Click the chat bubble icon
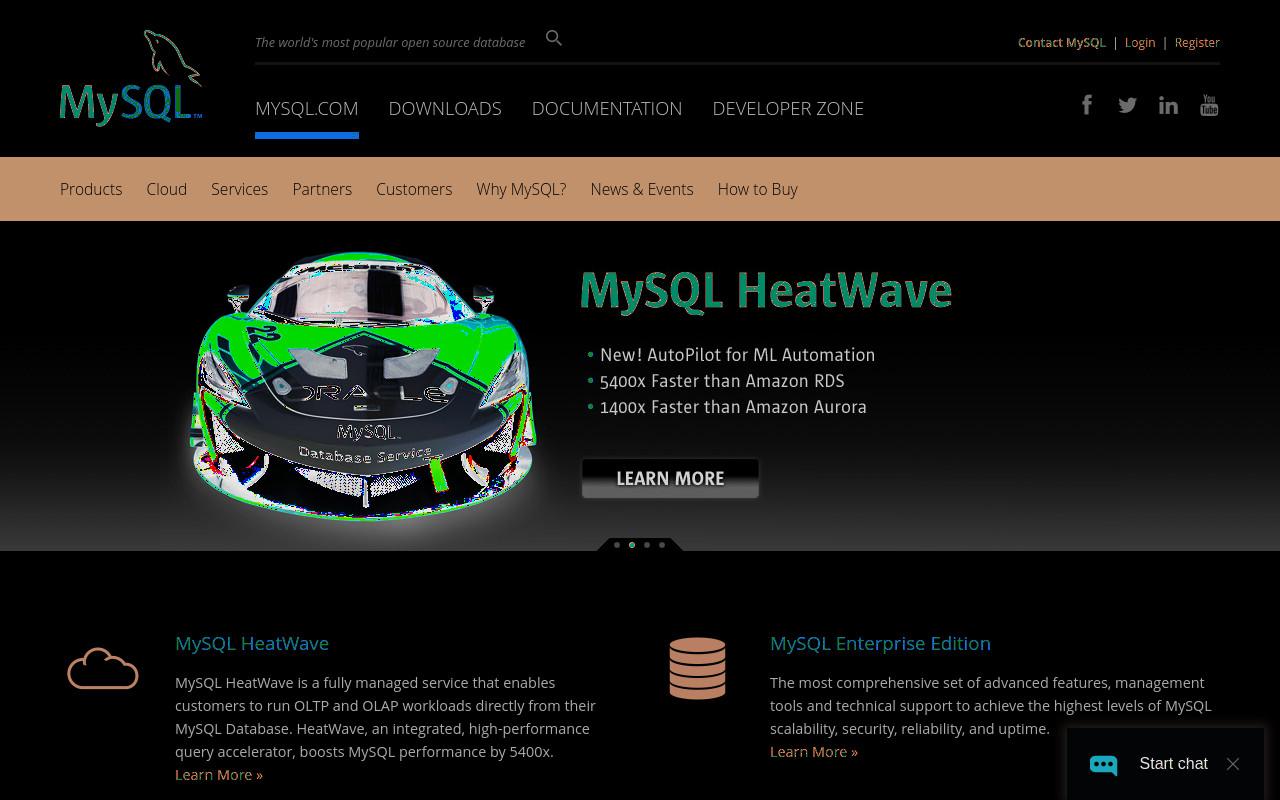The width and height of the screenshot is (1280, 800). tap(1103, 765)
